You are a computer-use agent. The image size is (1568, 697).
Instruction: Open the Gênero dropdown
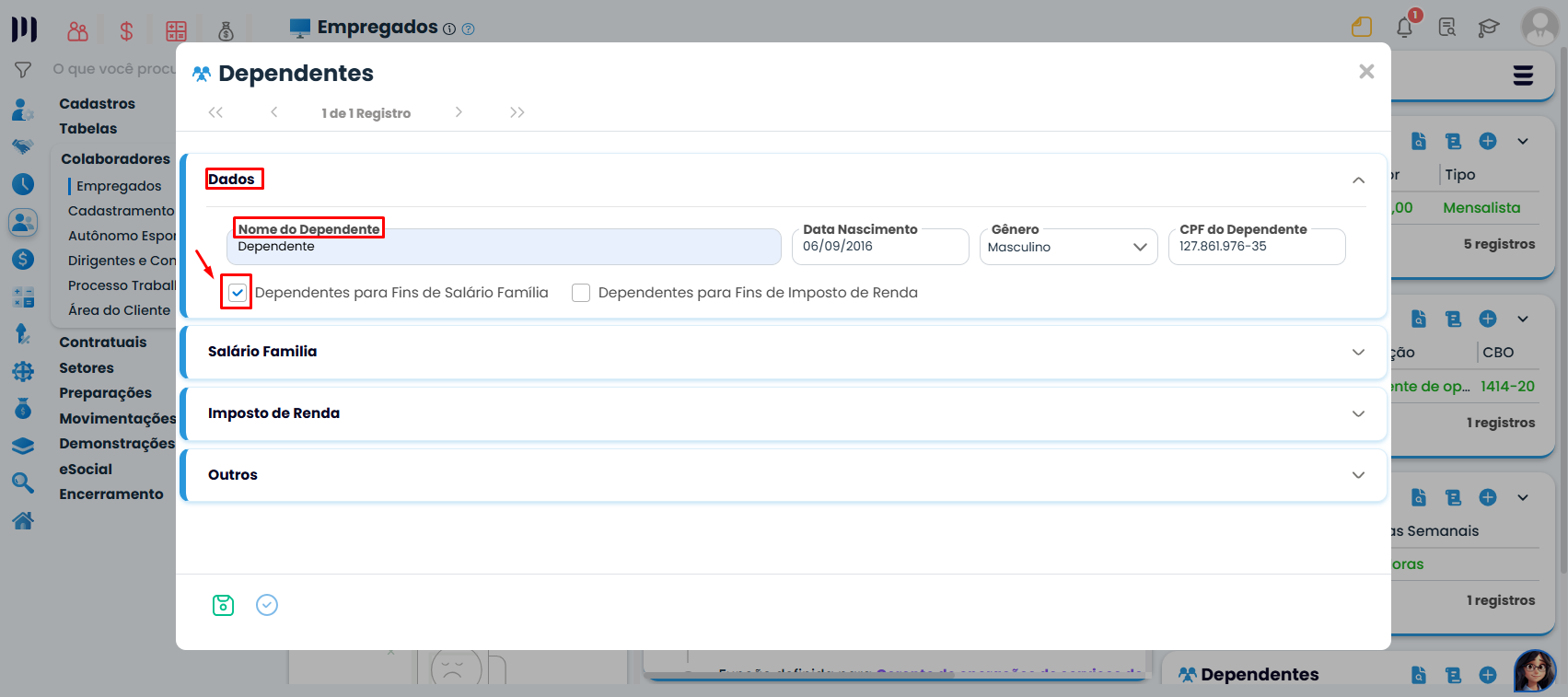[1068, 247]
